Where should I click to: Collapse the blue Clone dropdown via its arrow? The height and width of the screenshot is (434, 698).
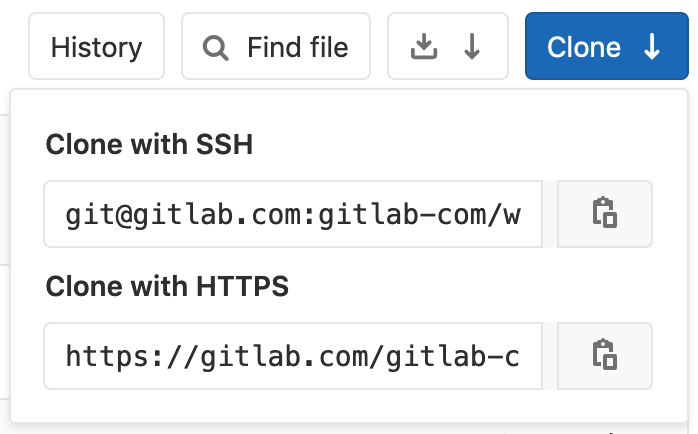(x=652, y=46)
